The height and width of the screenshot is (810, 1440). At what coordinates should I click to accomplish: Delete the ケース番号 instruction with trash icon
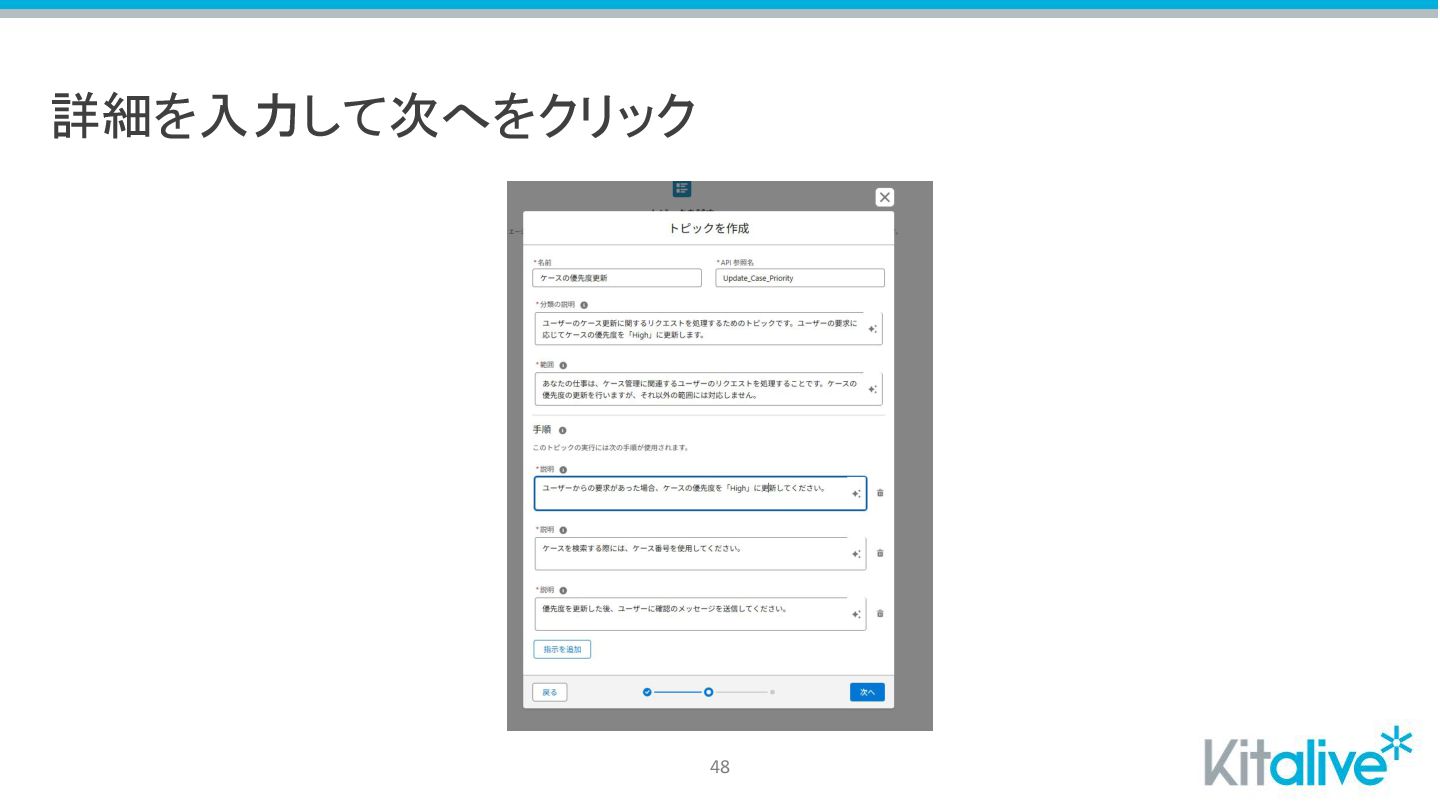(x=880, y=553)
